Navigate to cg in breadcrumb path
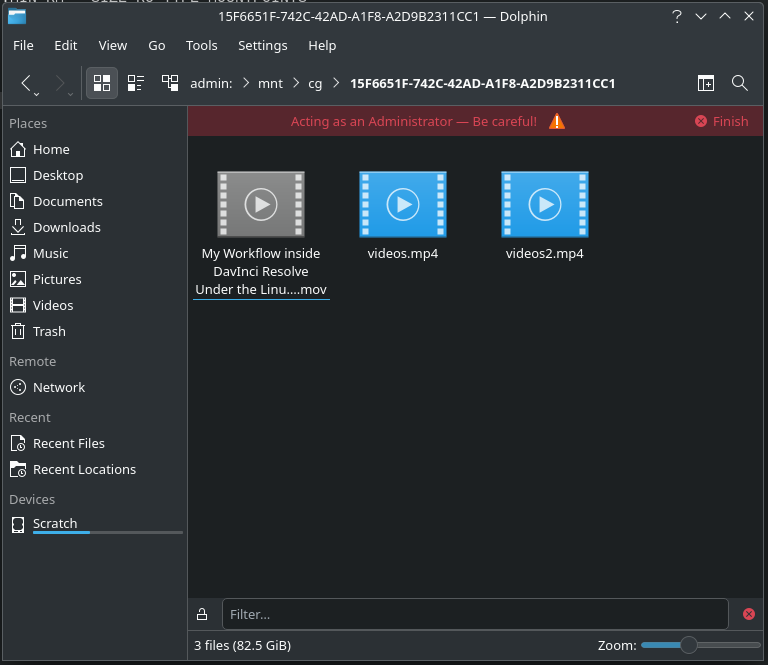The image size is (768, 665). [x=315, y=84]
